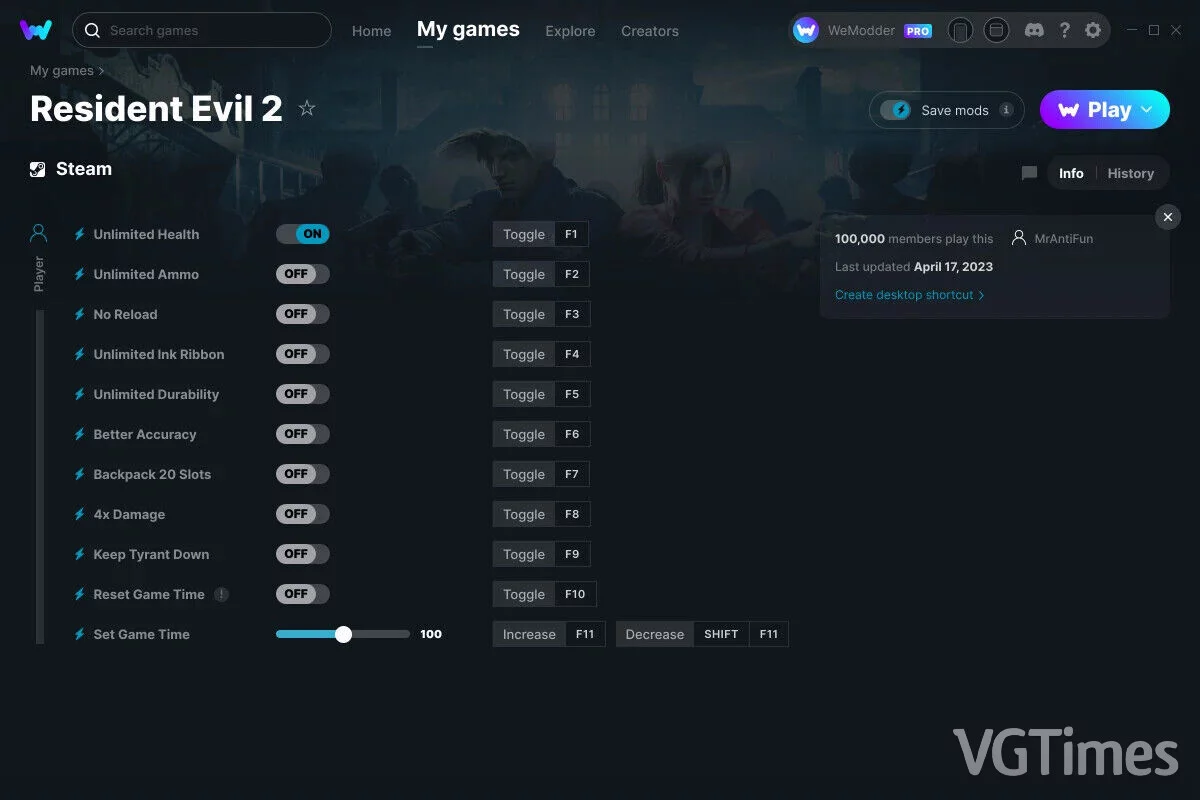Open settings gear icon

tap(1093, 31)
